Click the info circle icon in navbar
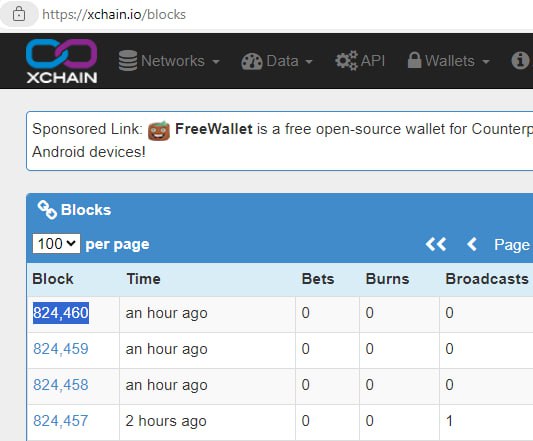The height and width of the screenshot is (441, 533). point(520,61)
